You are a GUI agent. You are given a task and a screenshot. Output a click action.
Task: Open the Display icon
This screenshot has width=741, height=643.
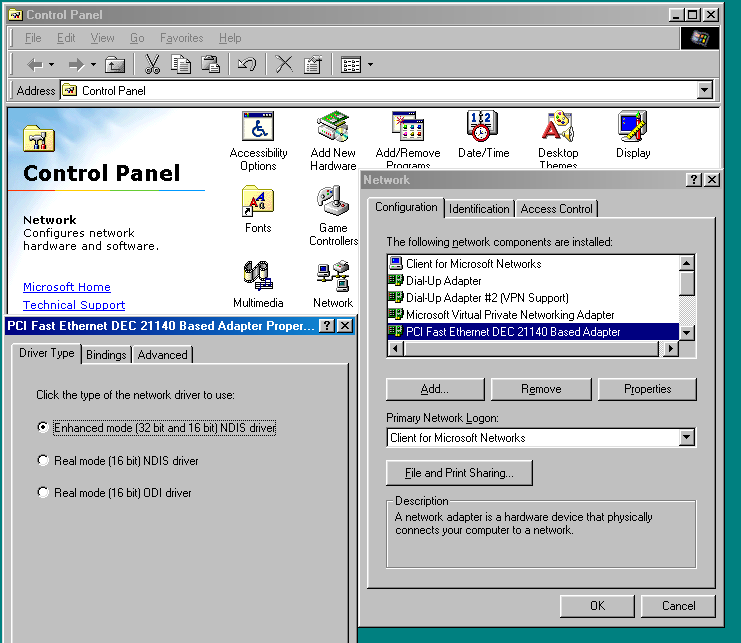[x=633, y=127]
